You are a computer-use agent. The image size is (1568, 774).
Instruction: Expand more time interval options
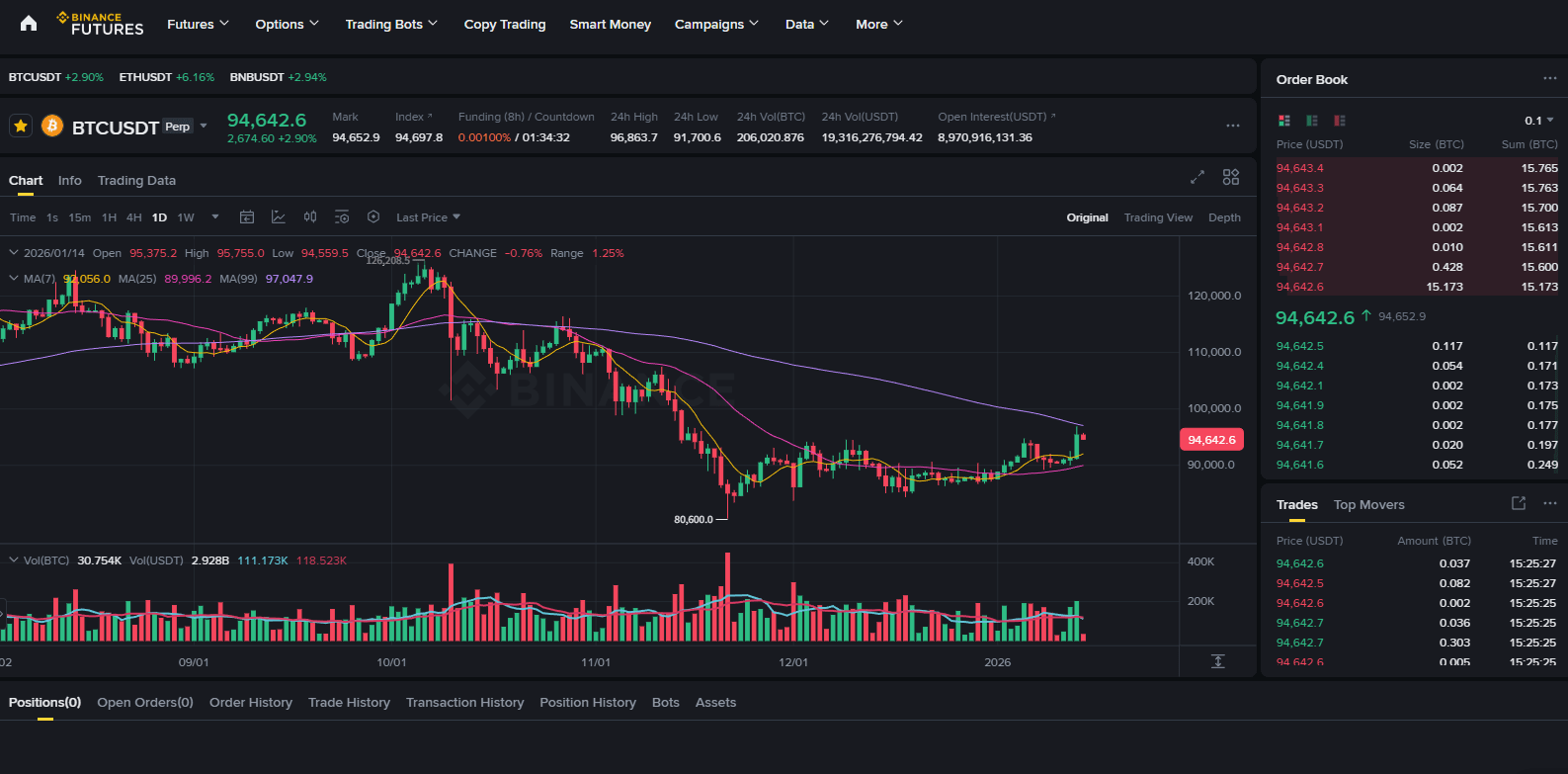[215, 217]
